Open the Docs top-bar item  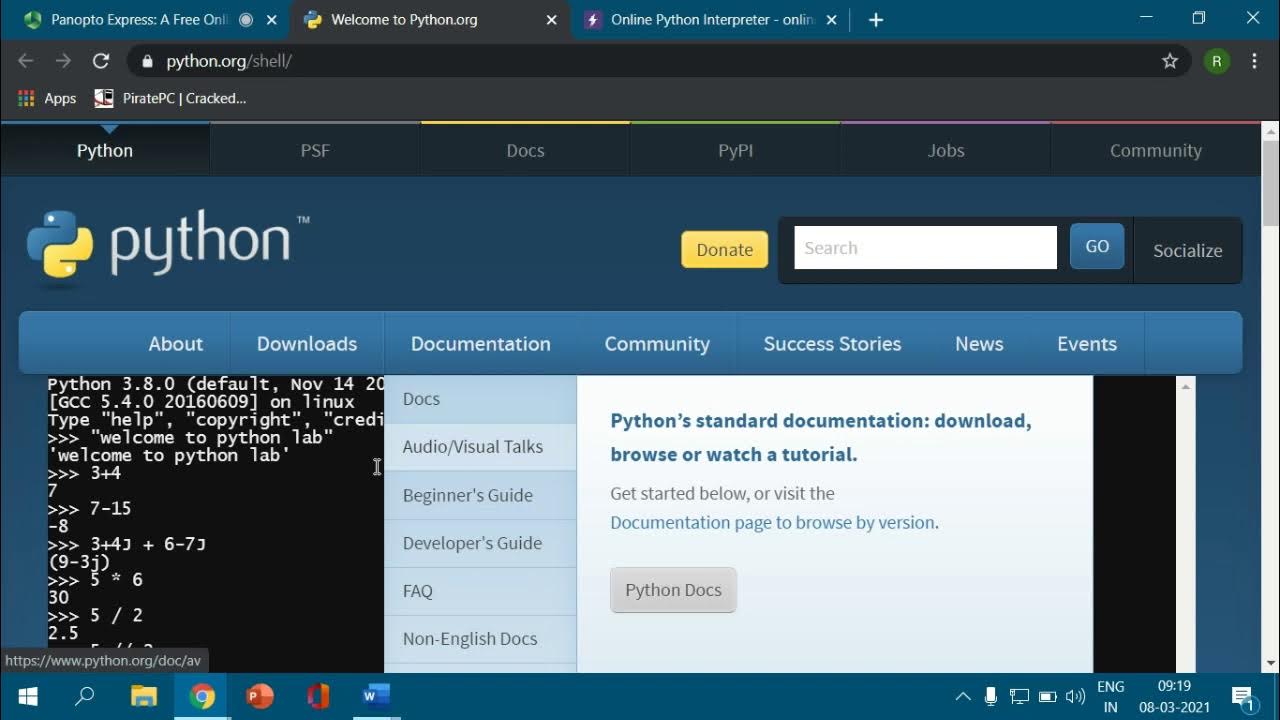[x=525, y=150]
